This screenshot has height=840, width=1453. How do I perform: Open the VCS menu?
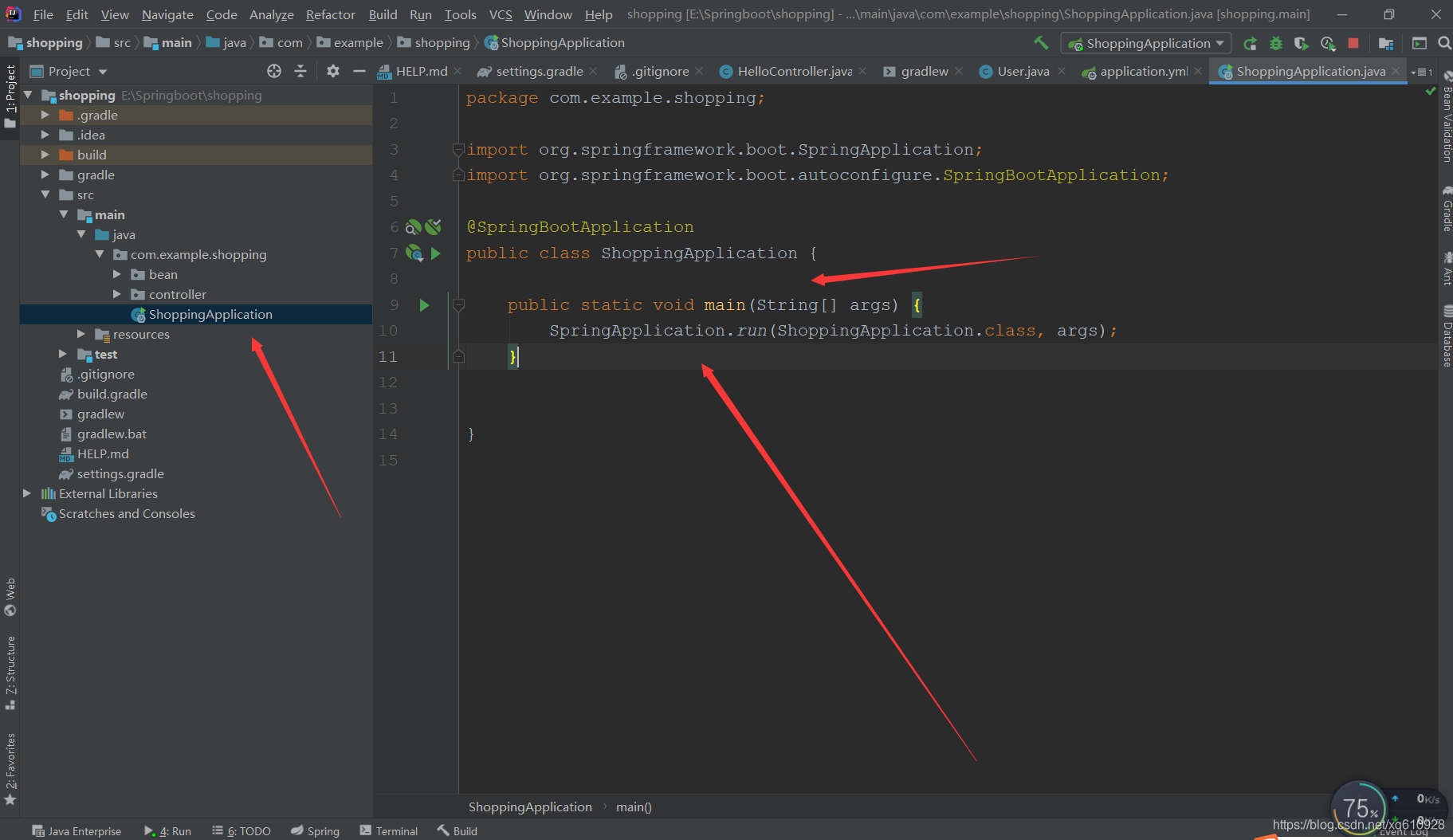point(501,14)
